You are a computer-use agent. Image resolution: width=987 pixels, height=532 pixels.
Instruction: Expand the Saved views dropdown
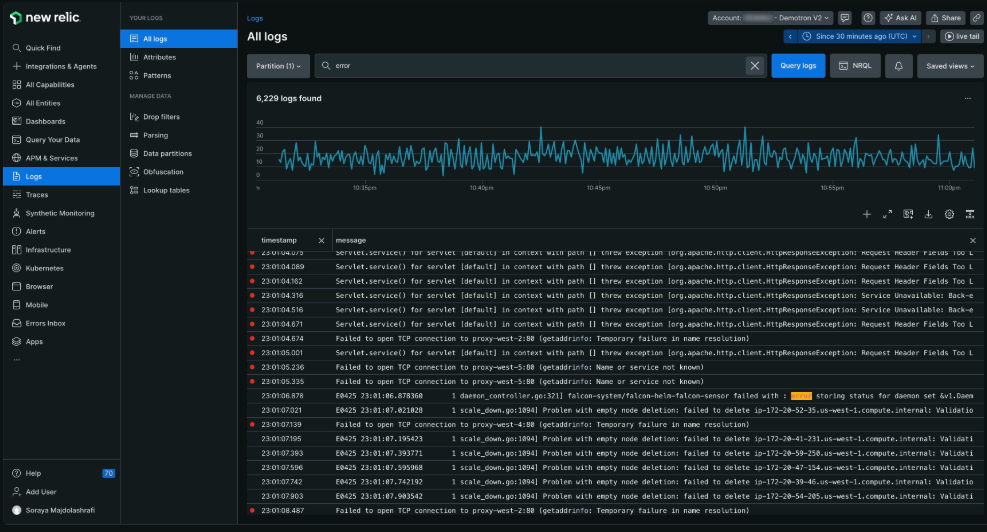coord(949,66)
